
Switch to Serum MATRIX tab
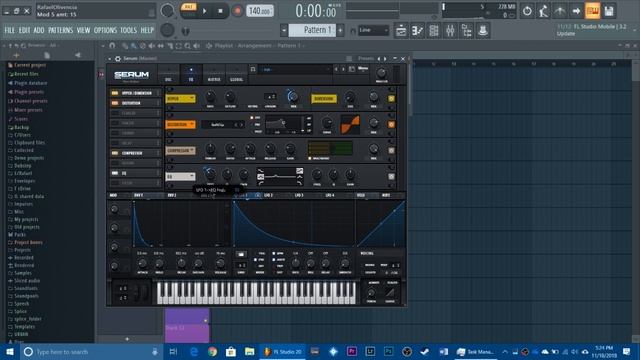coord(214,75)
